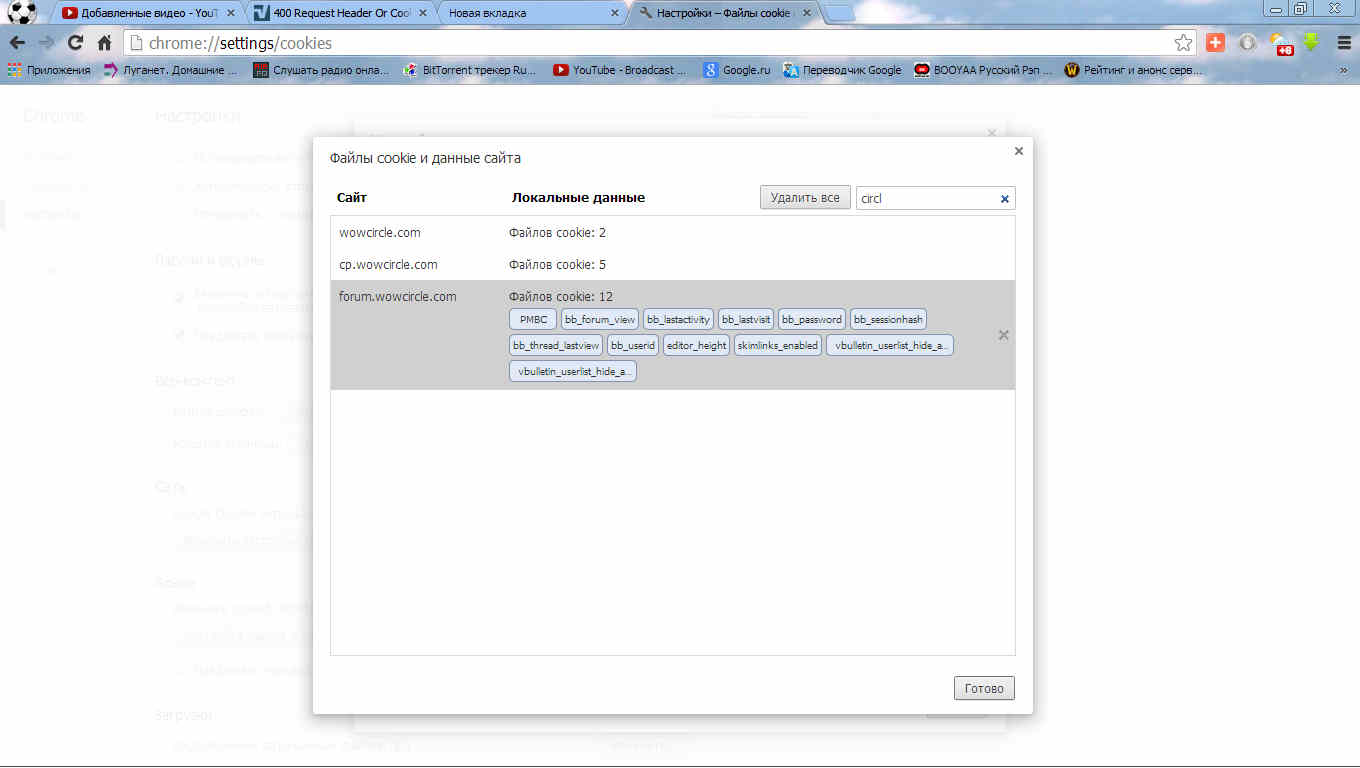Bookmark this page with the star
This screenshot has height=768, width=1360.
tap(1183, 43)
